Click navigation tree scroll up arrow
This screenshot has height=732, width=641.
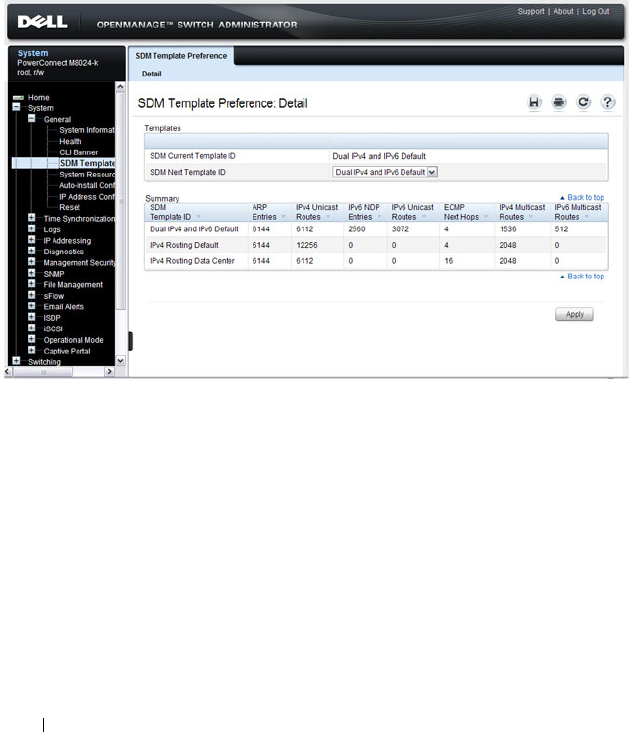pyautogui.click(x=120, y=87)
